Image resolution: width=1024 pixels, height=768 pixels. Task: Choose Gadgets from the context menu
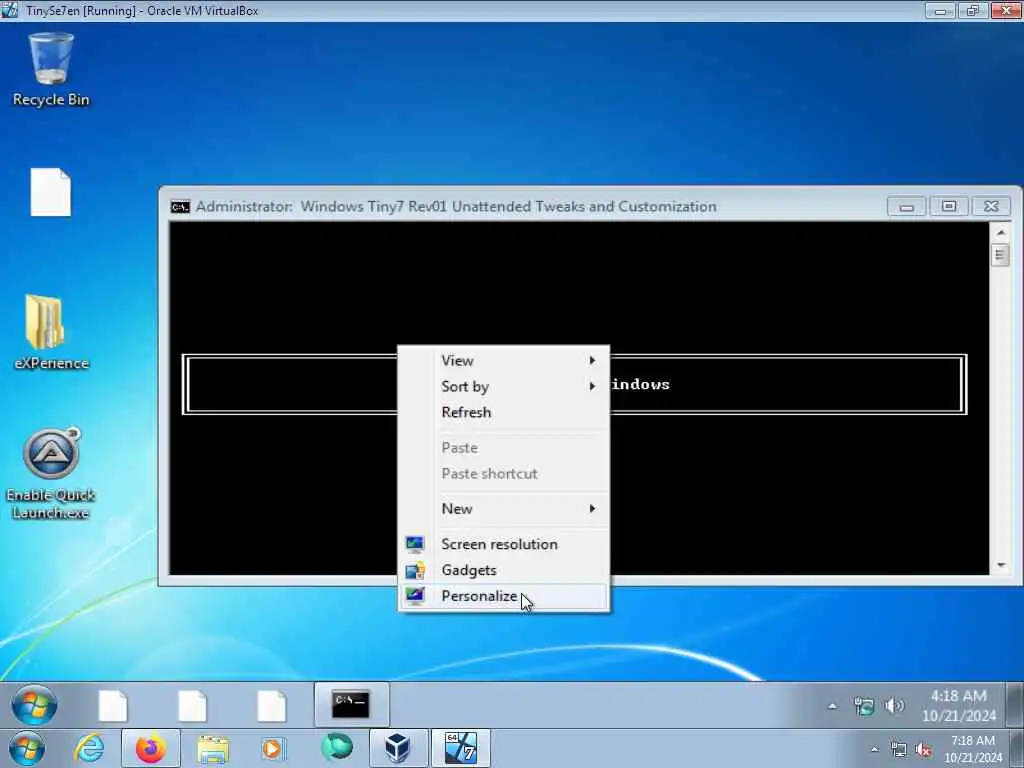[x=504, y=570]
